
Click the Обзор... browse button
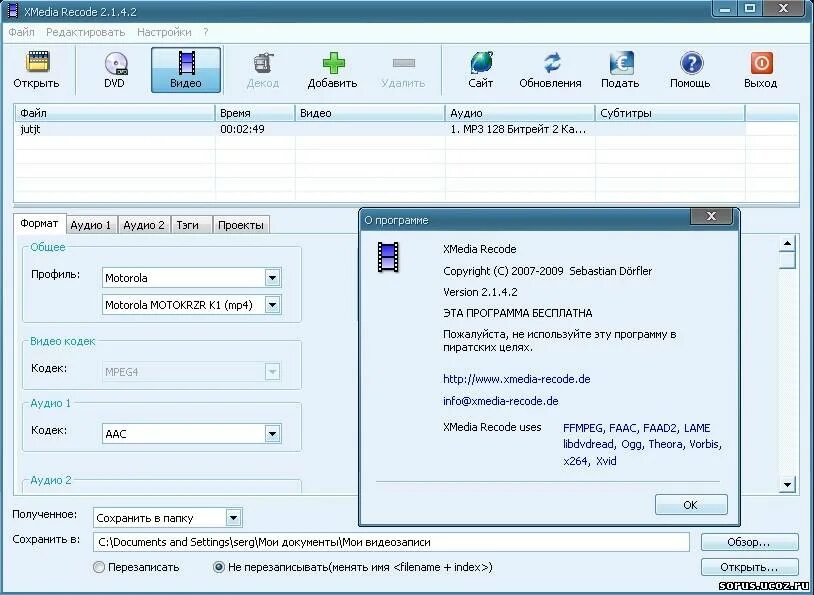click(x=749, y=542)
